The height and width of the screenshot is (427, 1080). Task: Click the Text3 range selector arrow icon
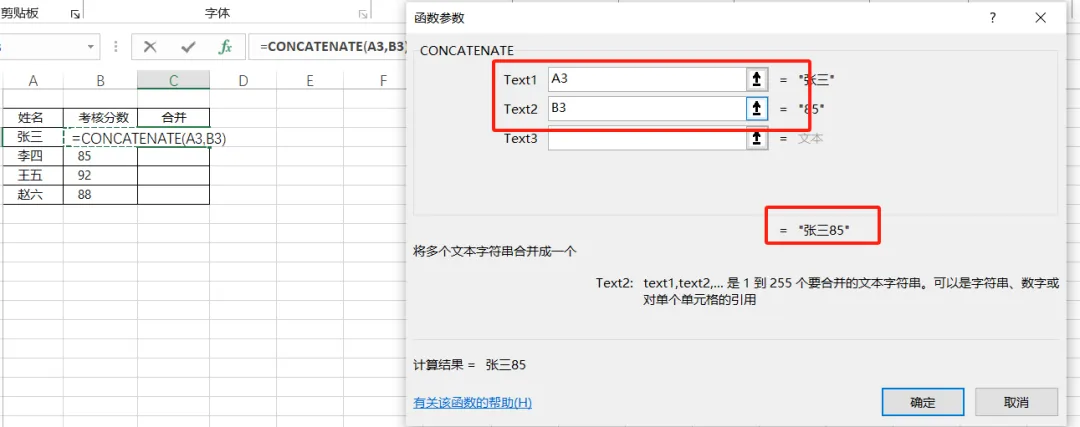(x=757, y=139)
